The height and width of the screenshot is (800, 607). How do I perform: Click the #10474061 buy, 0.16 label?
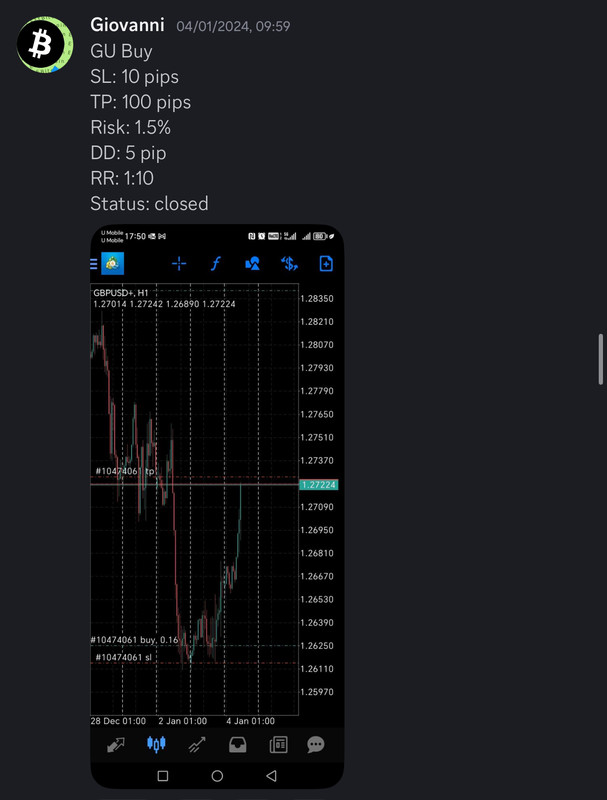(135, 640)
